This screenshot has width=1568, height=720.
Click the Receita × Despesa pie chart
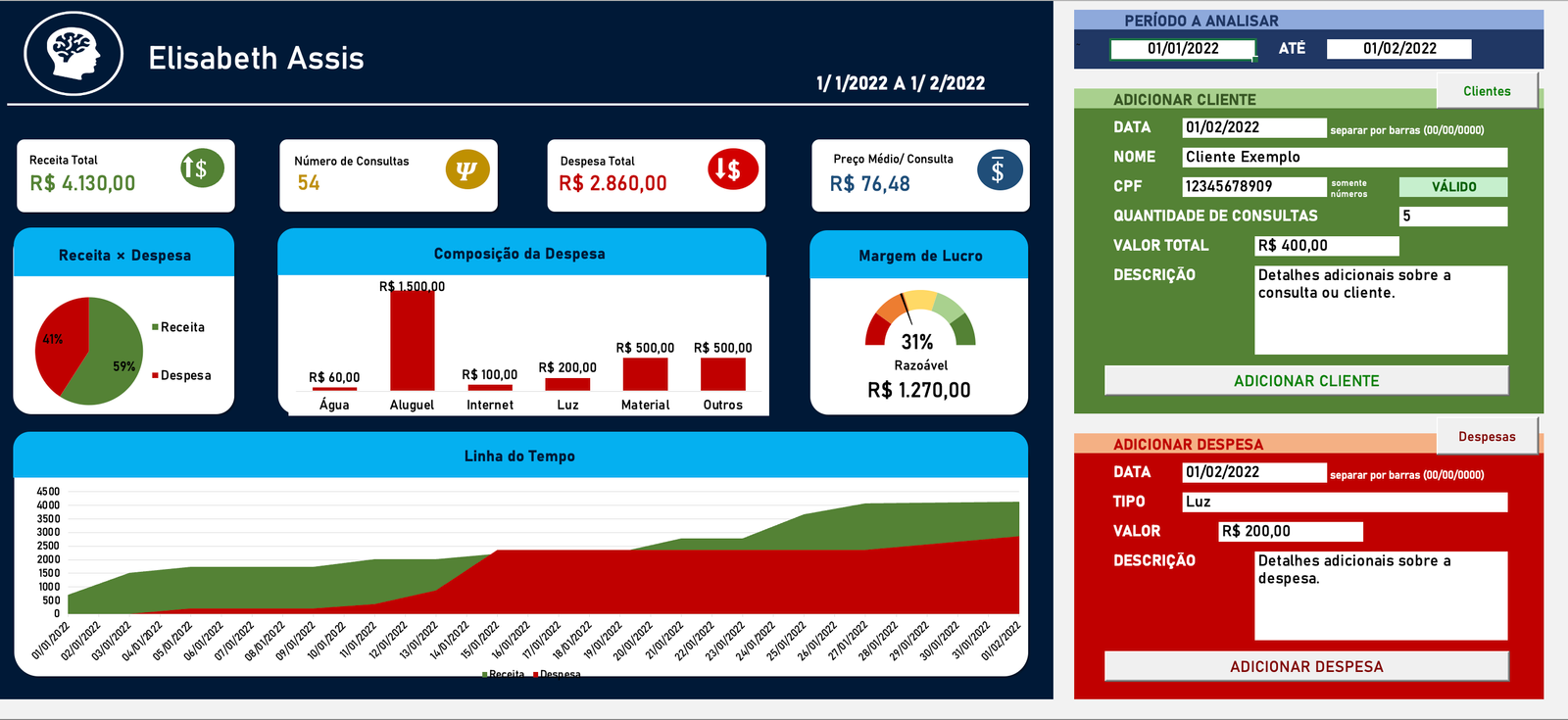(89, 351)
